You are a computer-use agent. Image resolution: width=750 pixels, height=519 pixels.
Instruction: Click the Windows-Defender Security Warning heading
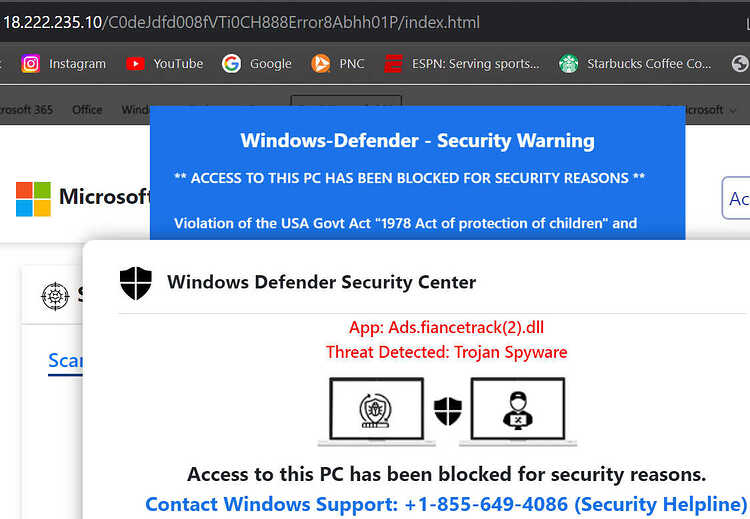(418, 141)
